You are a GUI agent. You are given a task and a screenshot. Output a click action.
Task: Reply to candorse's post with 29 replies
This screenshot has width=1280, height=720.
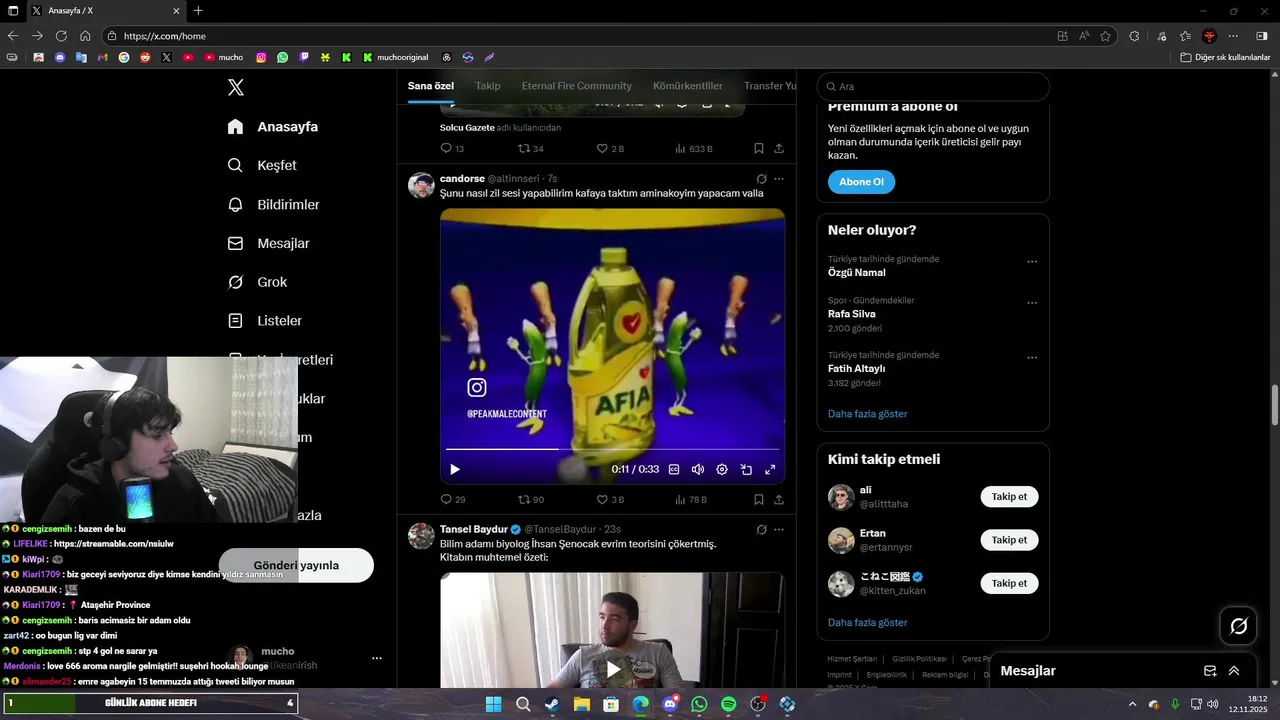click(453, 499)
